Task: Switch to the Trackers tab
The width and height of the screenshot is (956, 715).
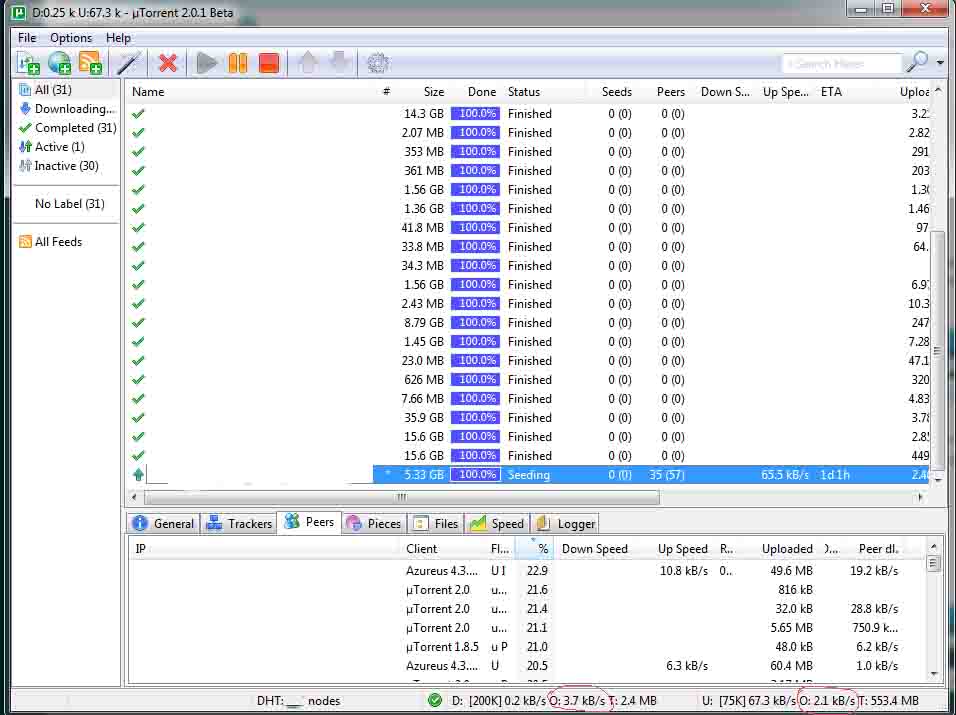Action: [x=239, y=524]
